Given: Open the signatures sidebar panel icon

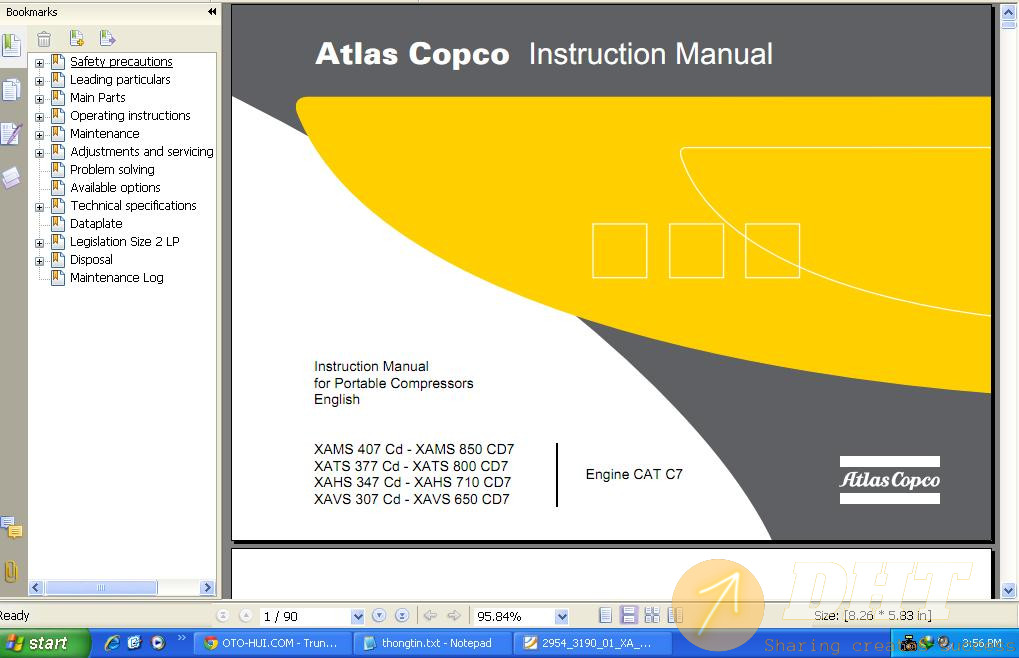Looking at the screenshot, I should click(x=11, y=134).
